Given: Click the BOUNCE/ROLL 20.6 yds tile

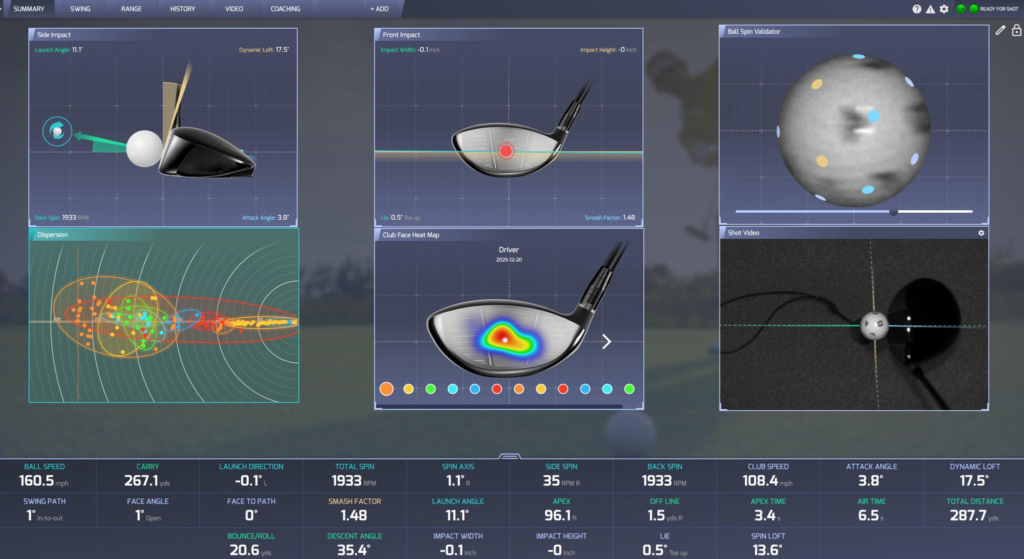Looking at the screenshot, I should tap(251, 545).
